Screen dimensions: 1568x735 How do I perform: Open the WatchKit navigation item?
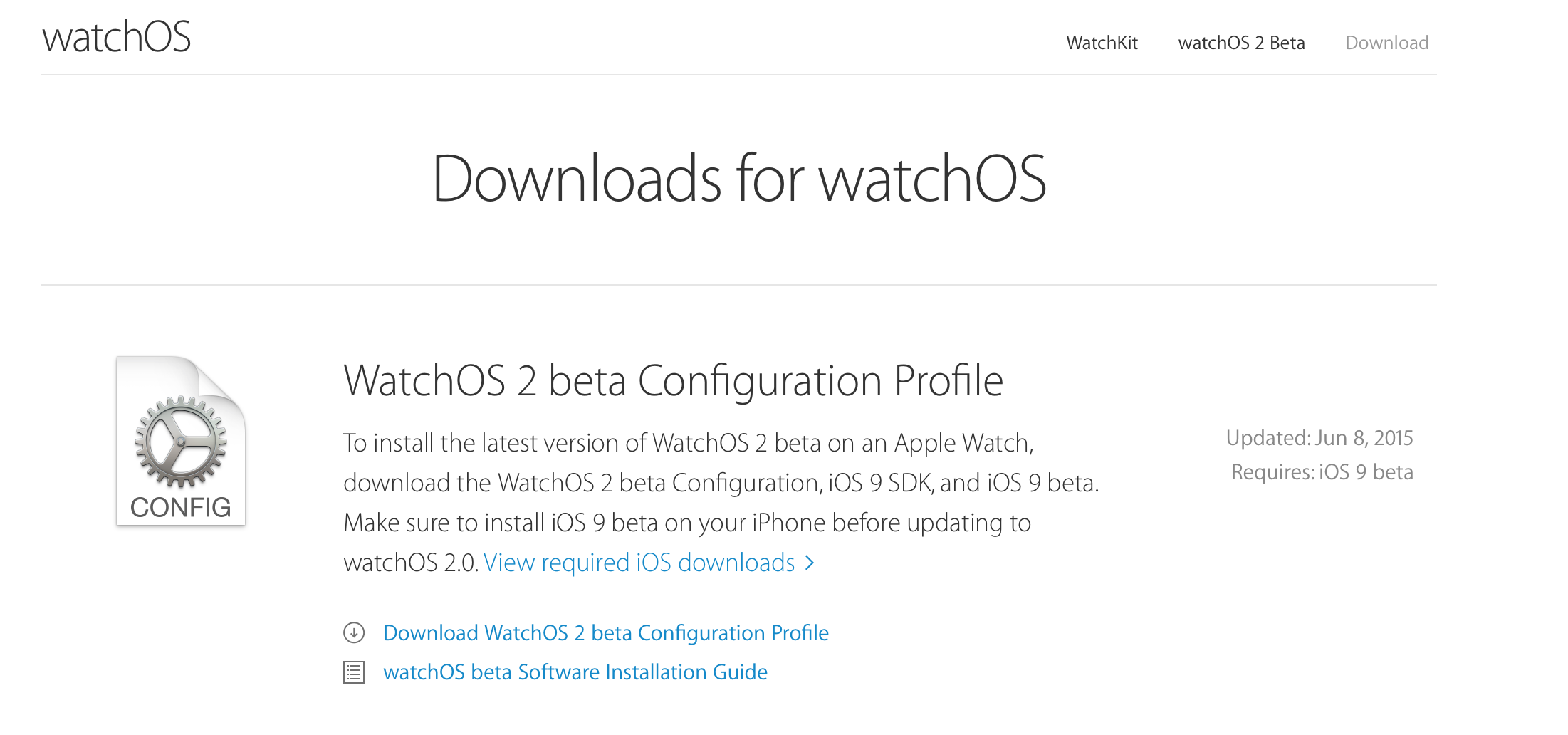(1102, 43)
